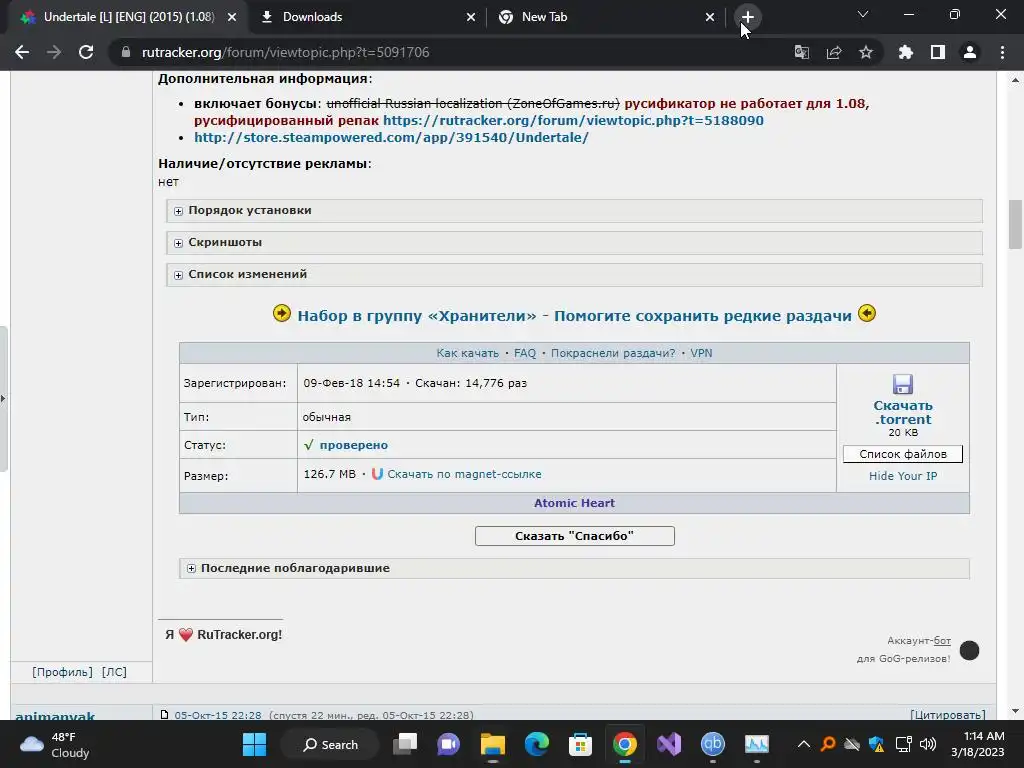Open Chrome three-dot menu

pos(1002,52)
